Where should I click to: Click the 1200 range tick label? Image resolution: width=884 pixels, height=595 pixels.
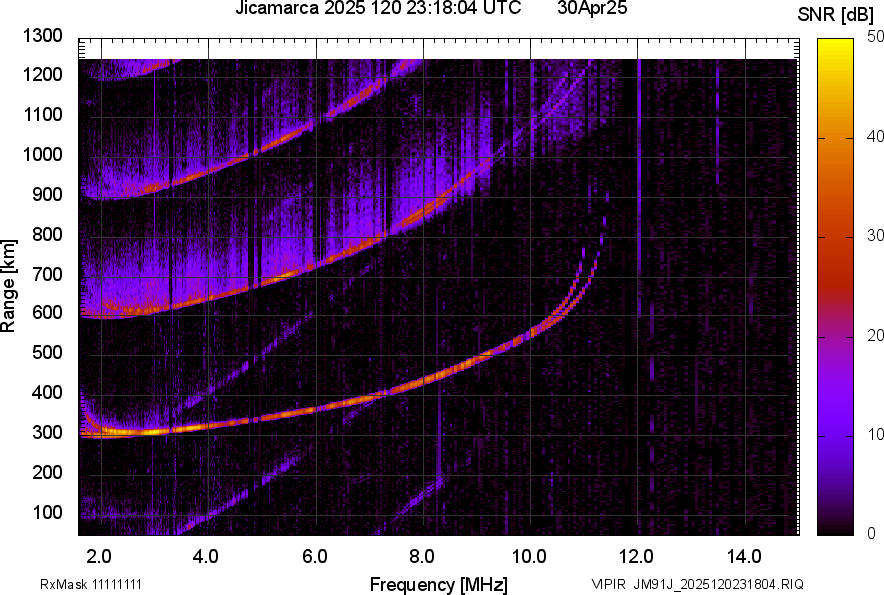click(43, 74)
